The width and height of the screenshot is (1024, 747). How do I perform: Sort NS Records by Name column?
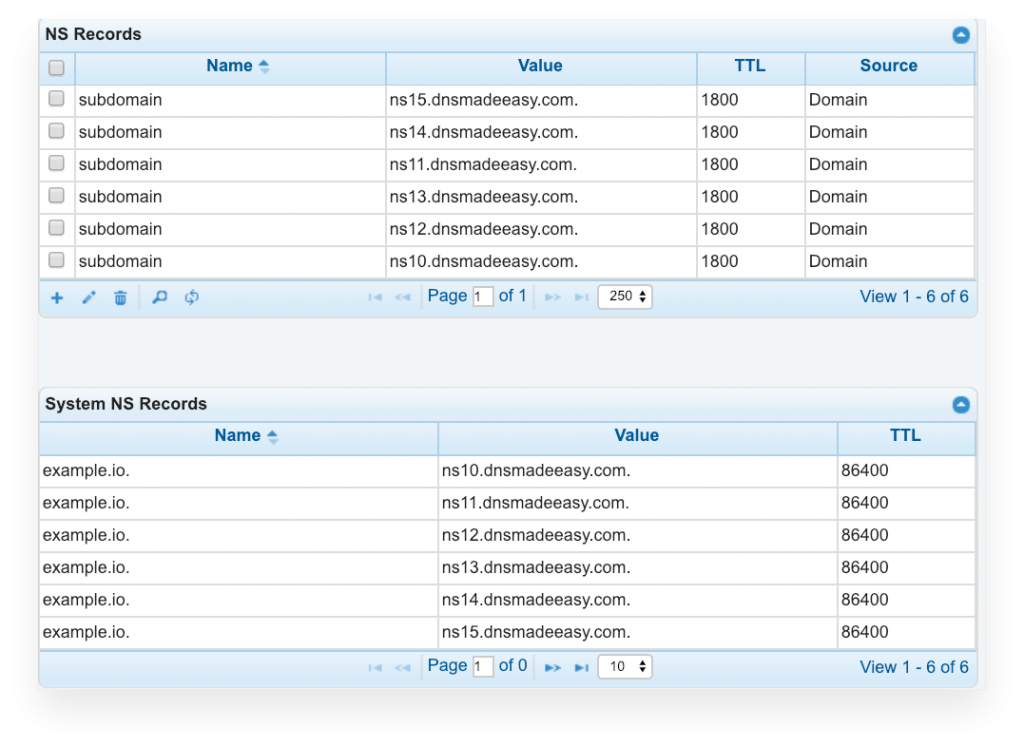pos(231,68)
